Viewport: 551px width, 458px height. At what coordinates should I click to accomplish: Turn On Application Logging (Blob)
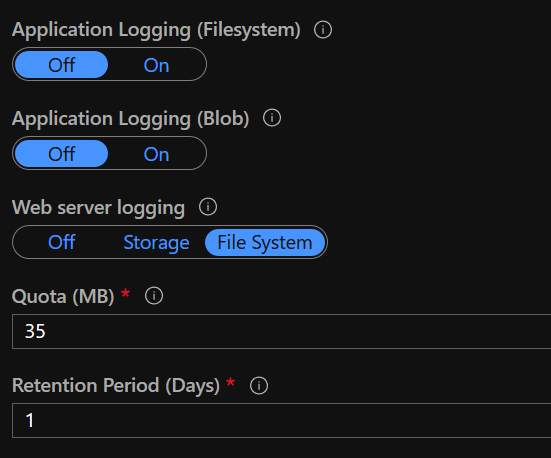pyautogui.click(x=156, y=154)
